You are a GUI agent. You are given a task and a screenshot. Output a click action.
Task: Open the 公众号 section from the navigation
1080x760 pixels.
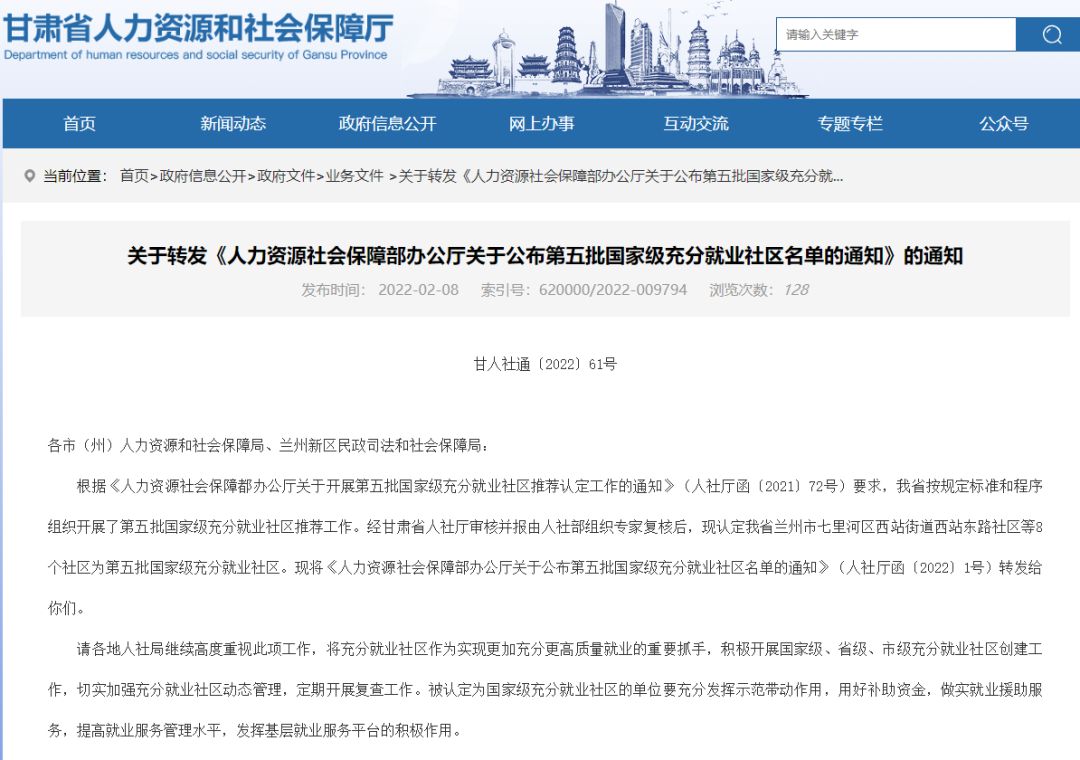pos(1003,123)
